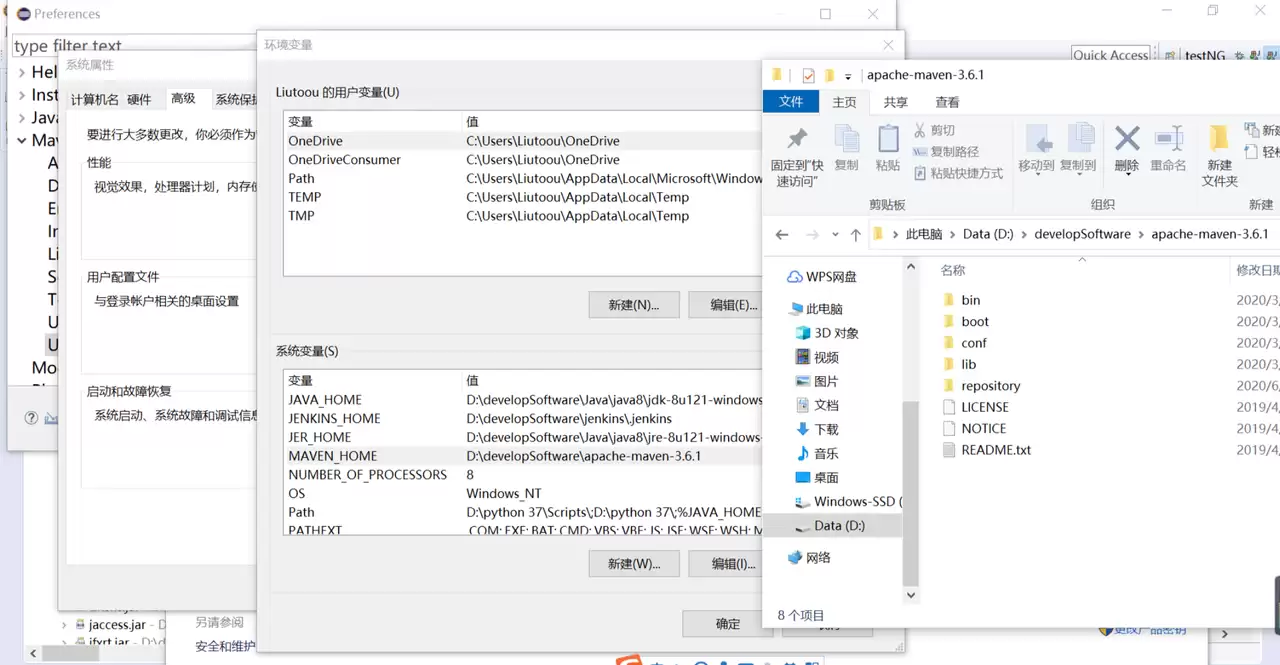Click Explorer back navigation arrow
1280x665 pixels.
coord(782,235)
